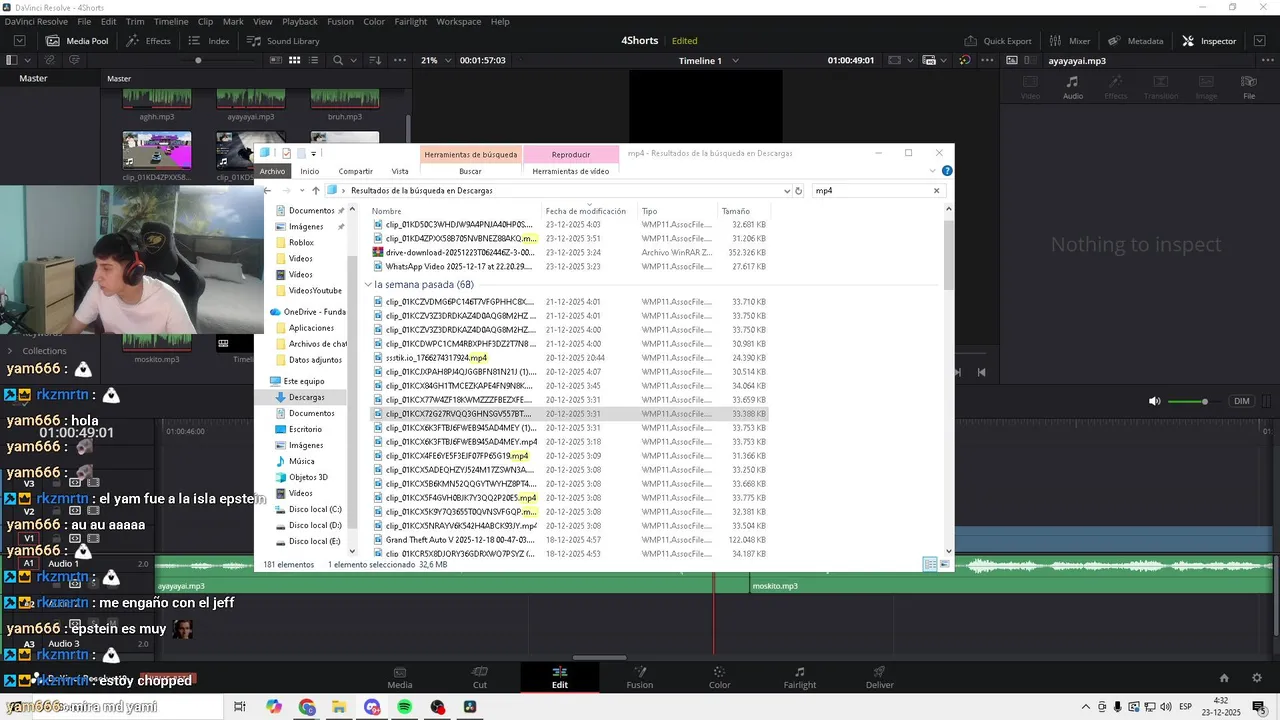Click Quick Export
Viewport: 1280px width, 720px height.
point(997,41)
